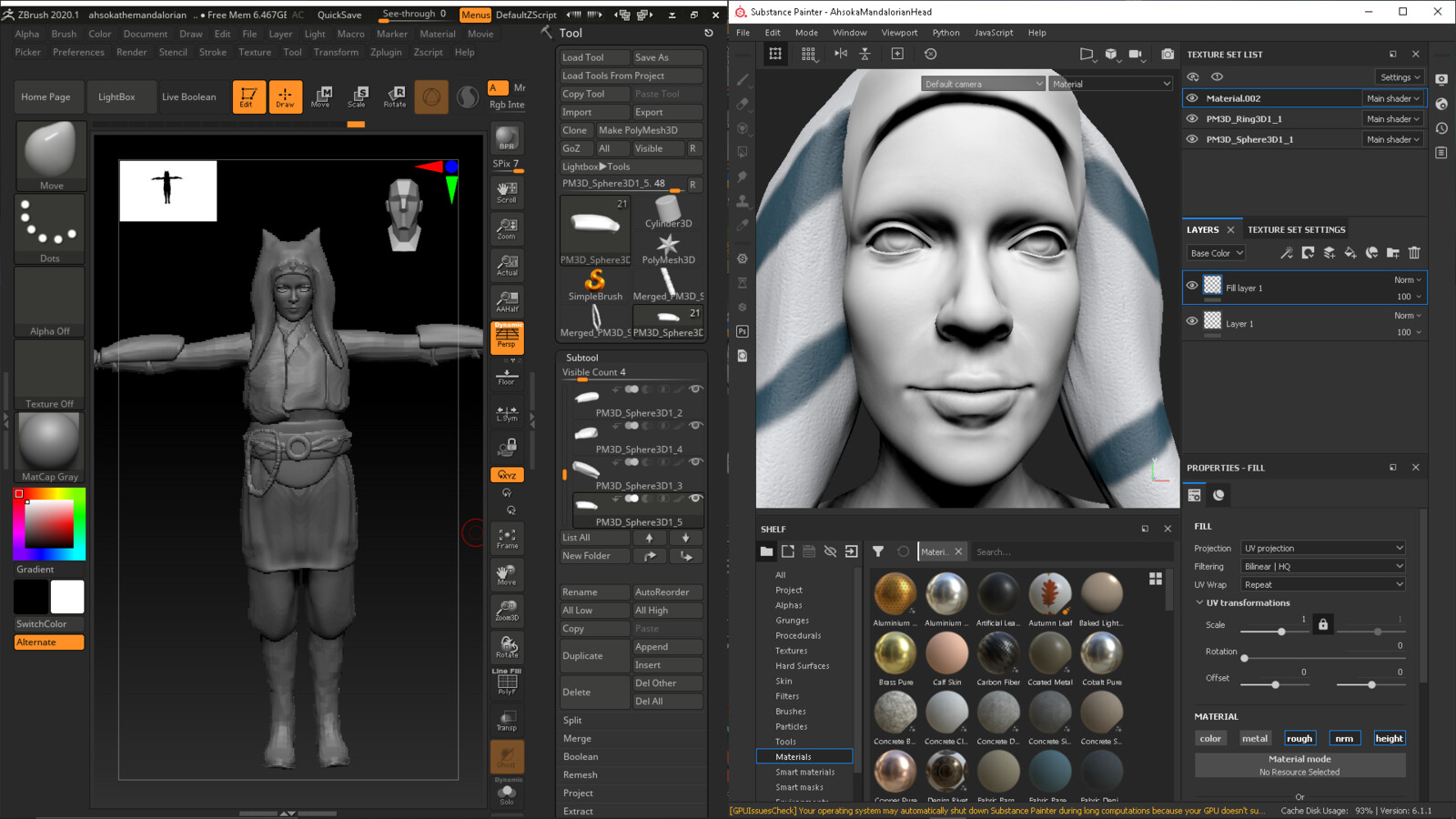
Task: Click the BPR render icon
Action: (x=507, y=138)
